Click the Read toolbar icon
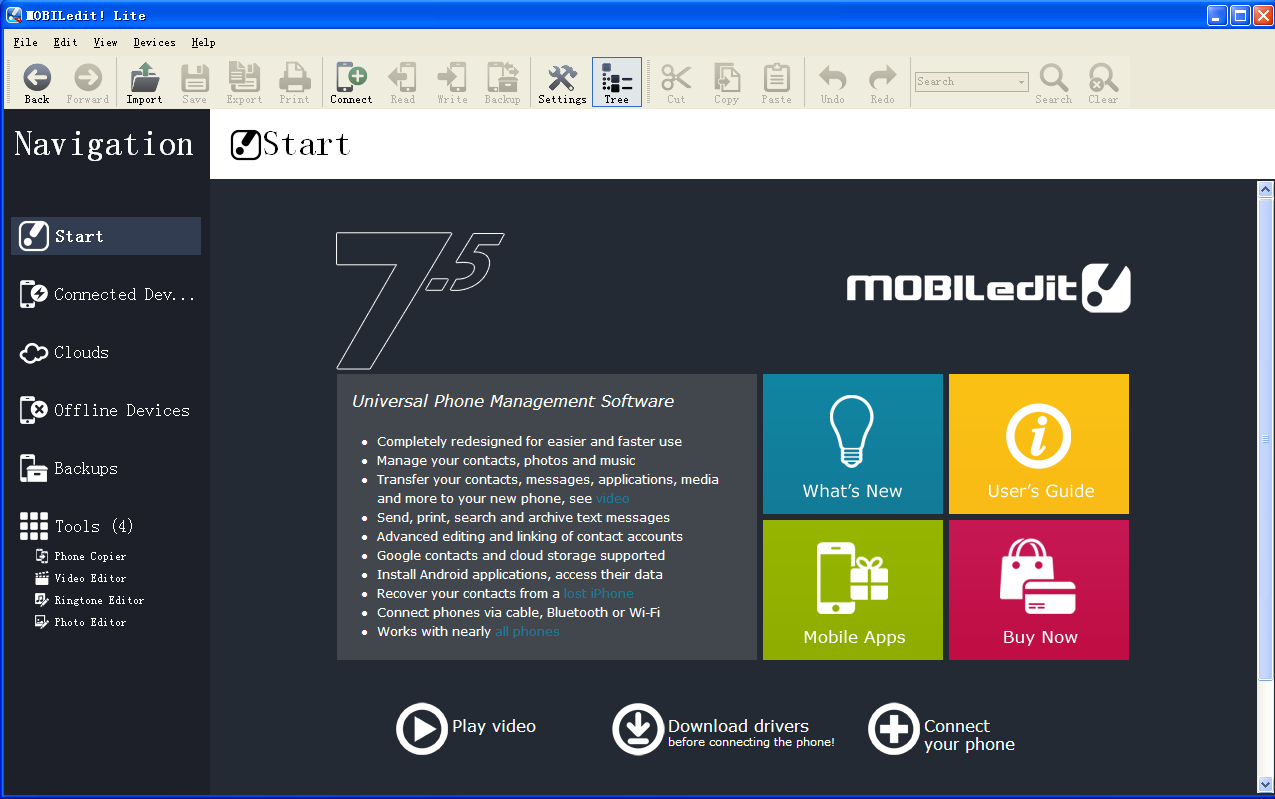1275x799 pixels. click(403, 83)
